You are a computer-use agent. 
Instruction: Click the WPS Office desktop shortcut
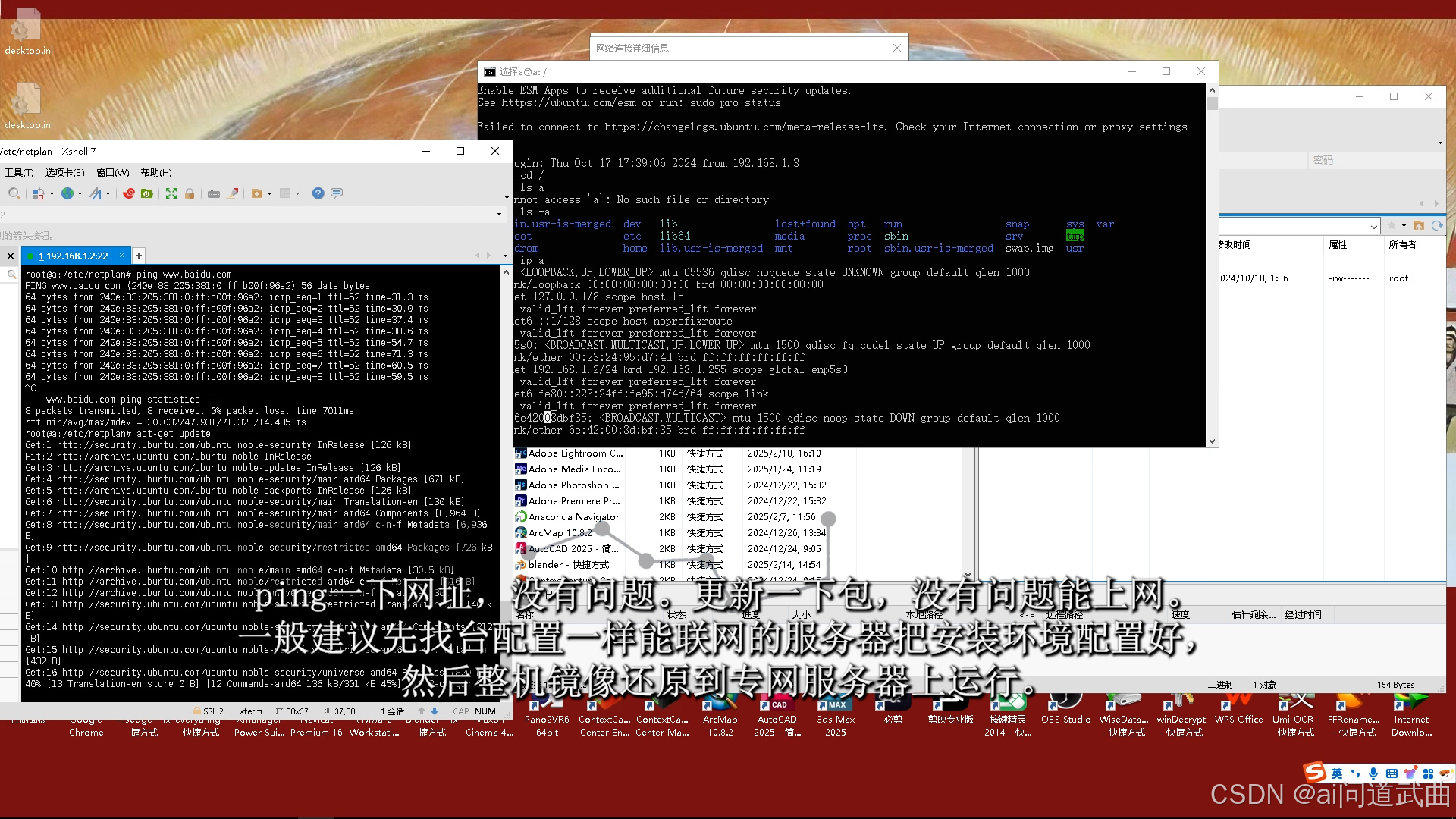(x=1238, y=711)
